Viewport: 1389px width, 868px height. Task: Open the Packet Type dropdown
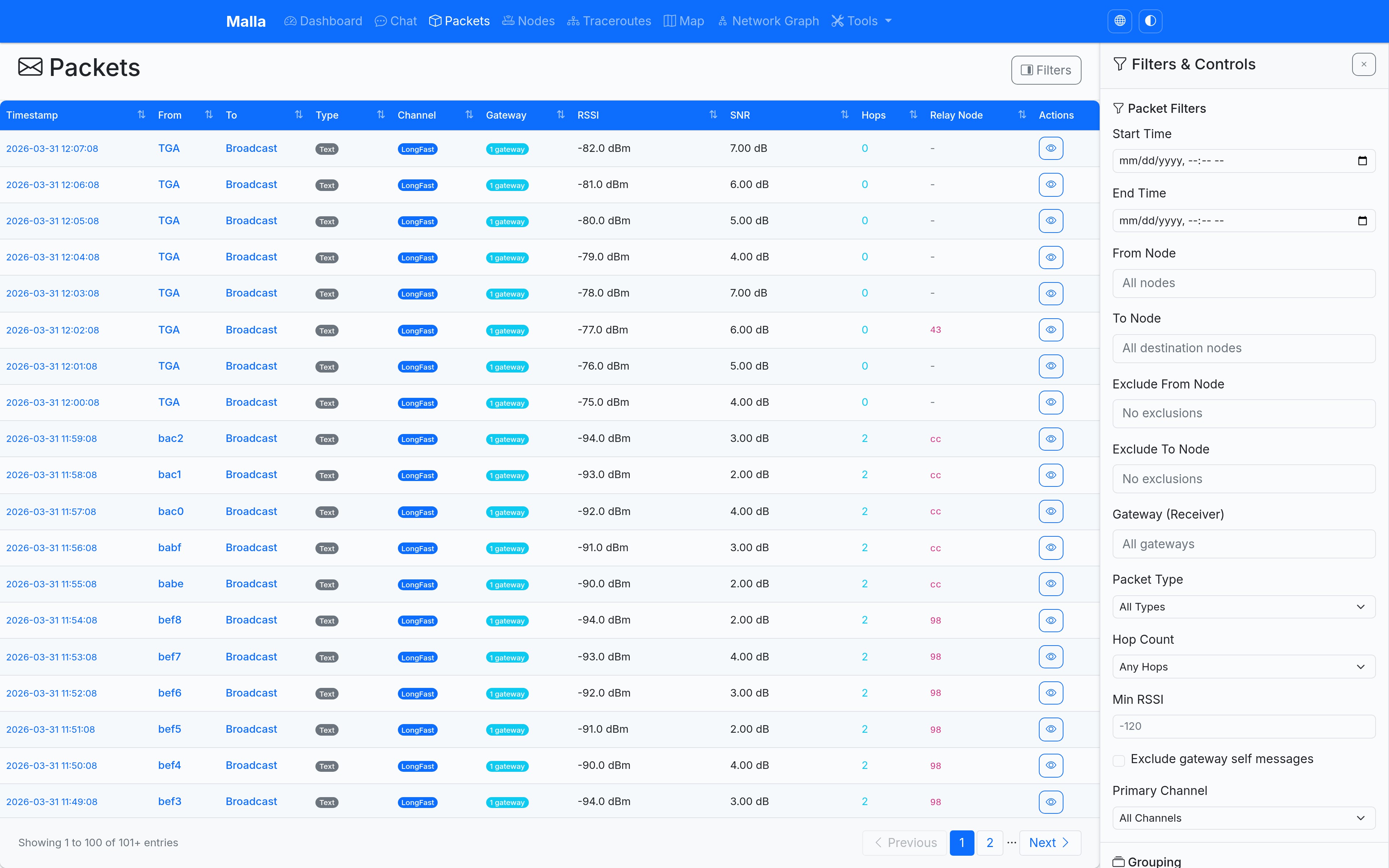1243,607
